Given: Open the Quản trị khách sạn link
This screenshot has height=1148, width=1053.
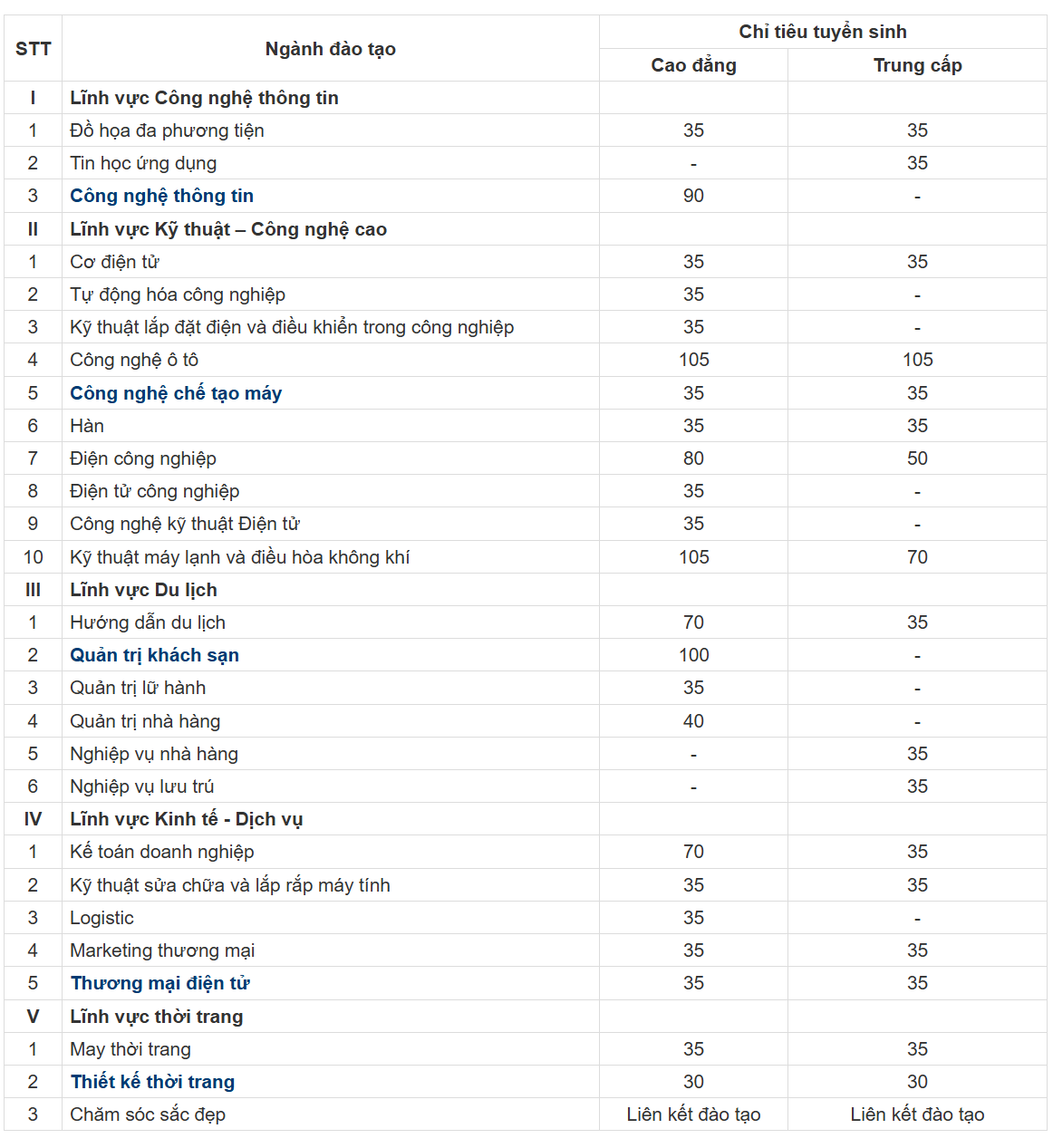Looking at the screenshot, I should [x=154, y=655].
